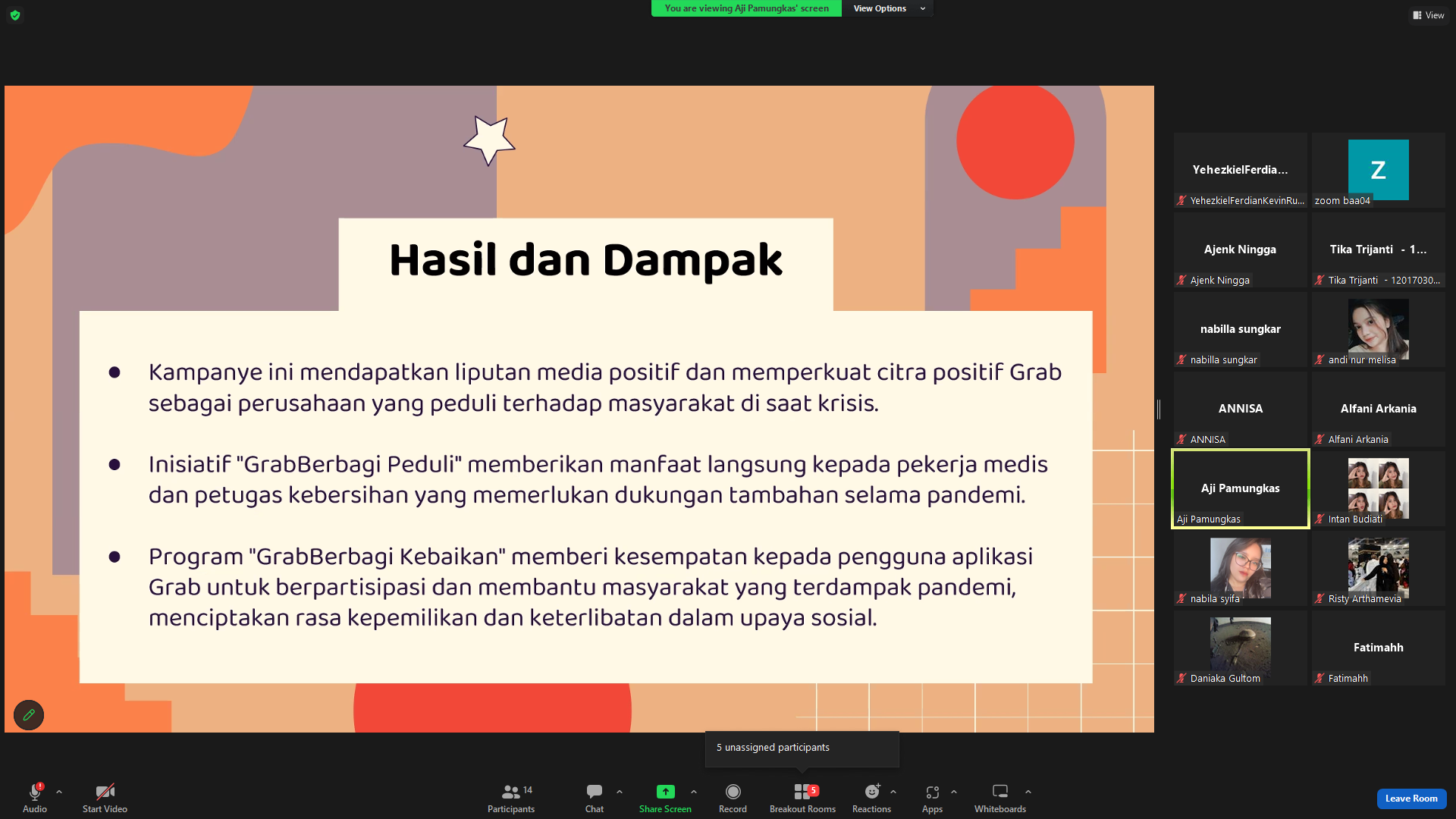The width and height of the screenshot is (1456, 819).
Task: Open the Chat panel
Action: click(x=595, y=798)
